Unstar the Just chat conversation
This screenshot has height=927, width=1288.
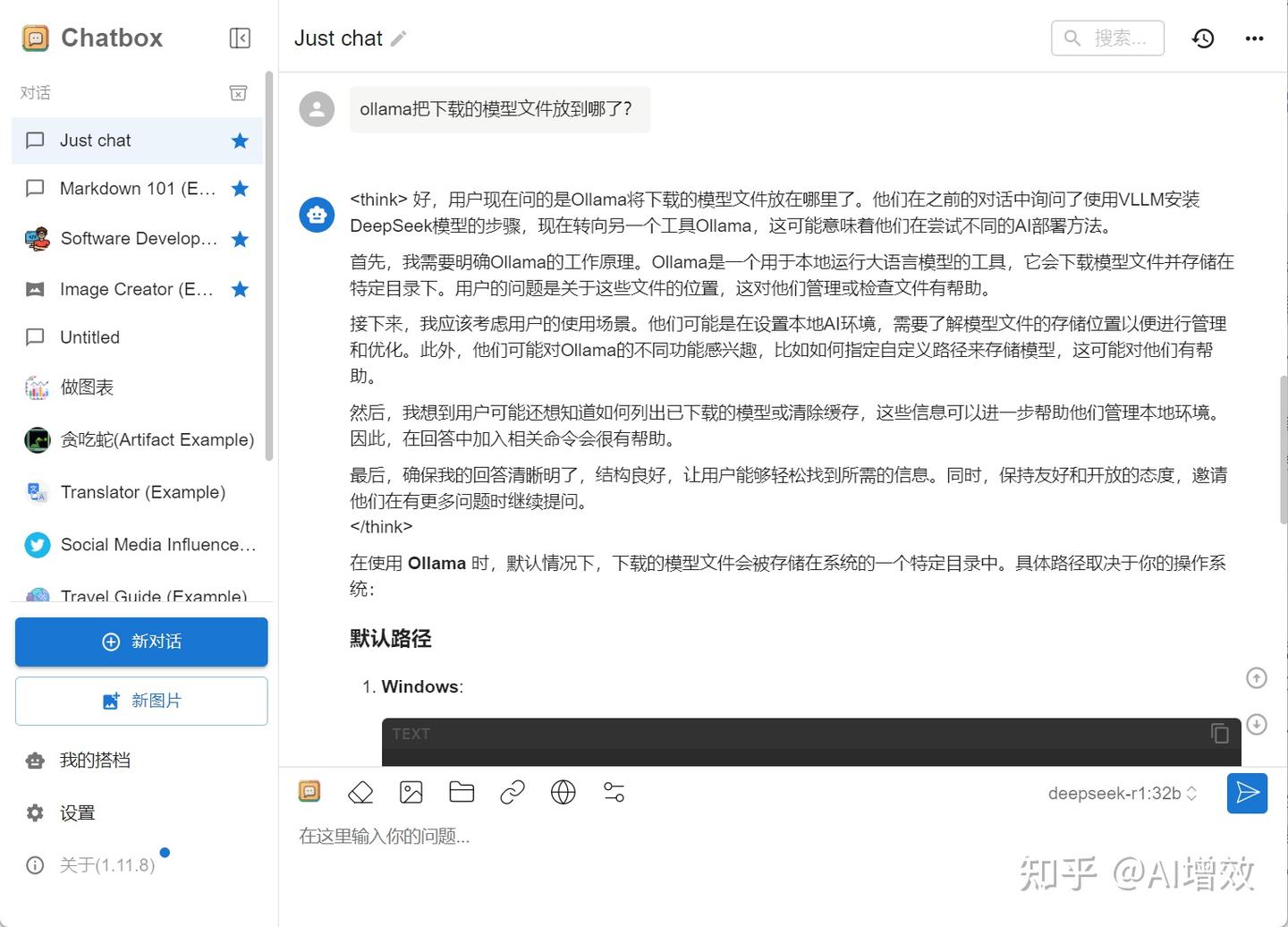click(x=239, y=140)
